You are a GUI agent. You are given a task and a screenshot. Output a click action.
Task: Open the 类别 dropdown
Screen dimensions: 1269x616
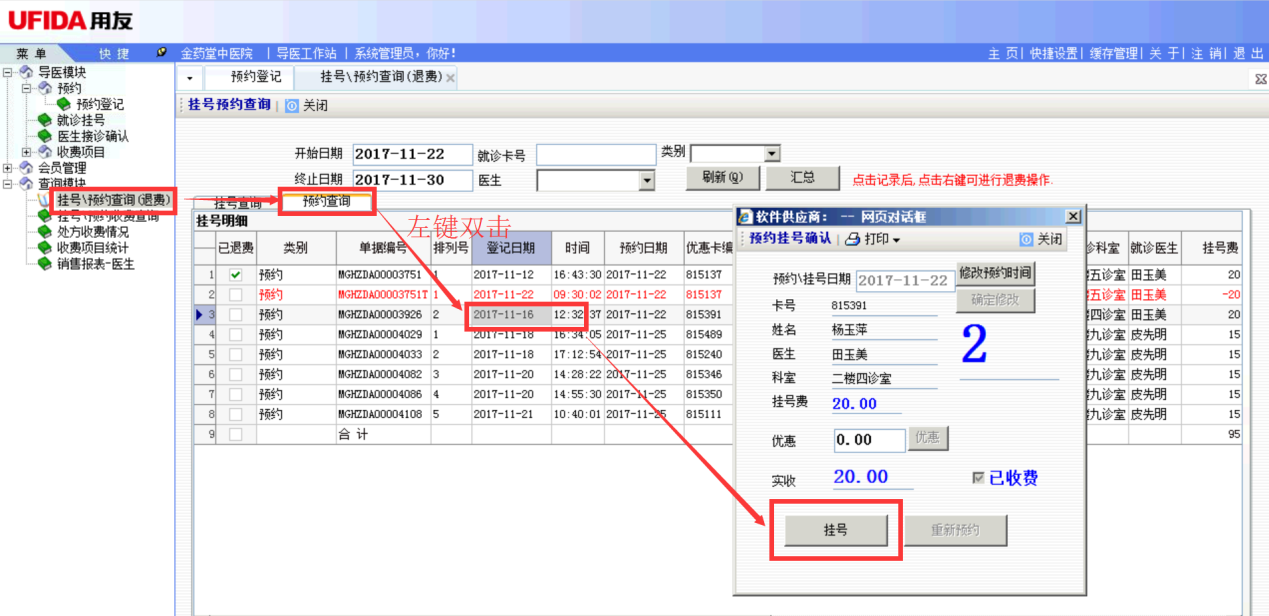coord(771,153)
